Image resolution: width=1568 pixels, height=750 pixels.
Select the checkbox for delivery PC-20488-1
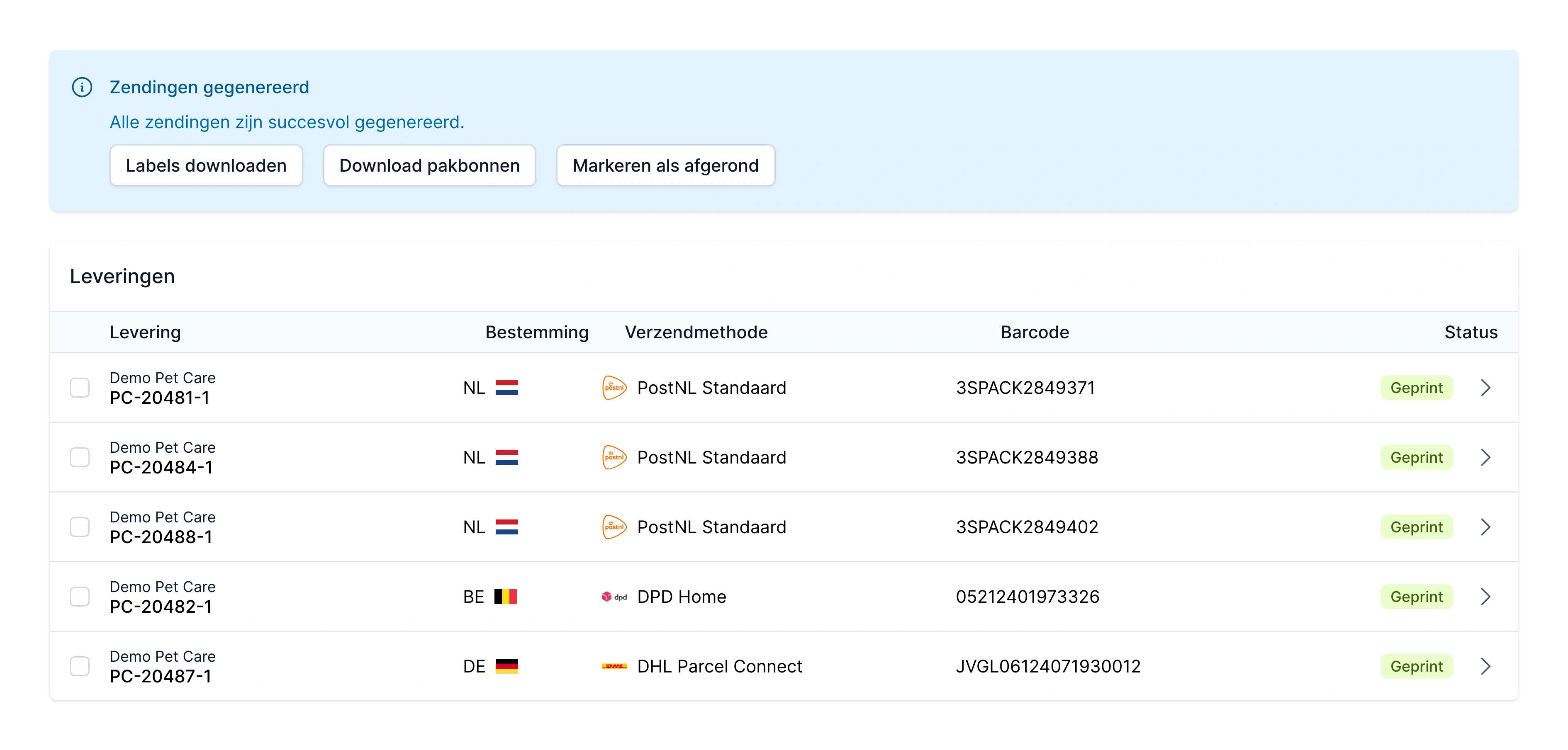[80, 527]
